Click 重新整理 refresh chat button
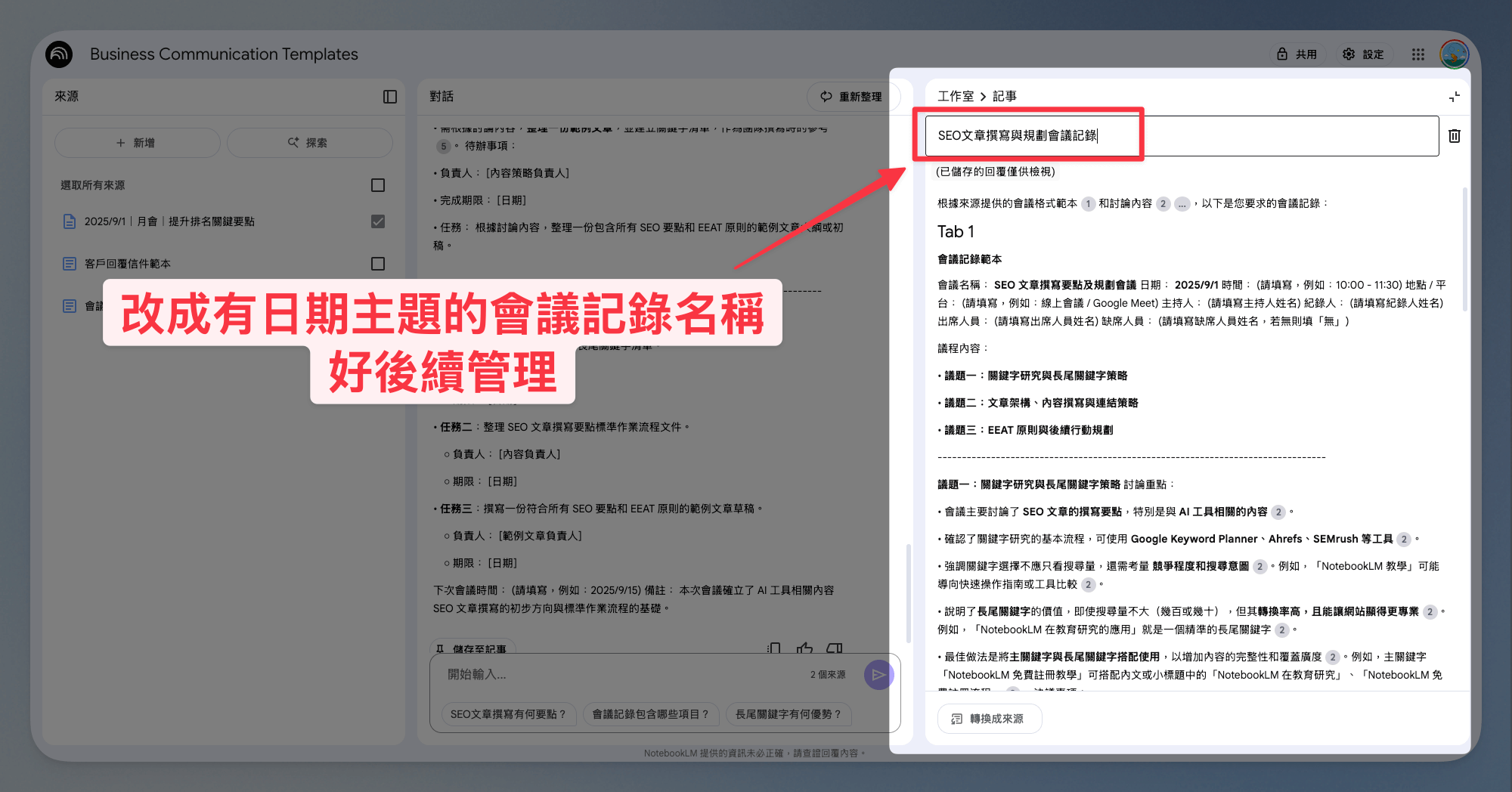Screen dimensions: 1512x792 (853, 97)
